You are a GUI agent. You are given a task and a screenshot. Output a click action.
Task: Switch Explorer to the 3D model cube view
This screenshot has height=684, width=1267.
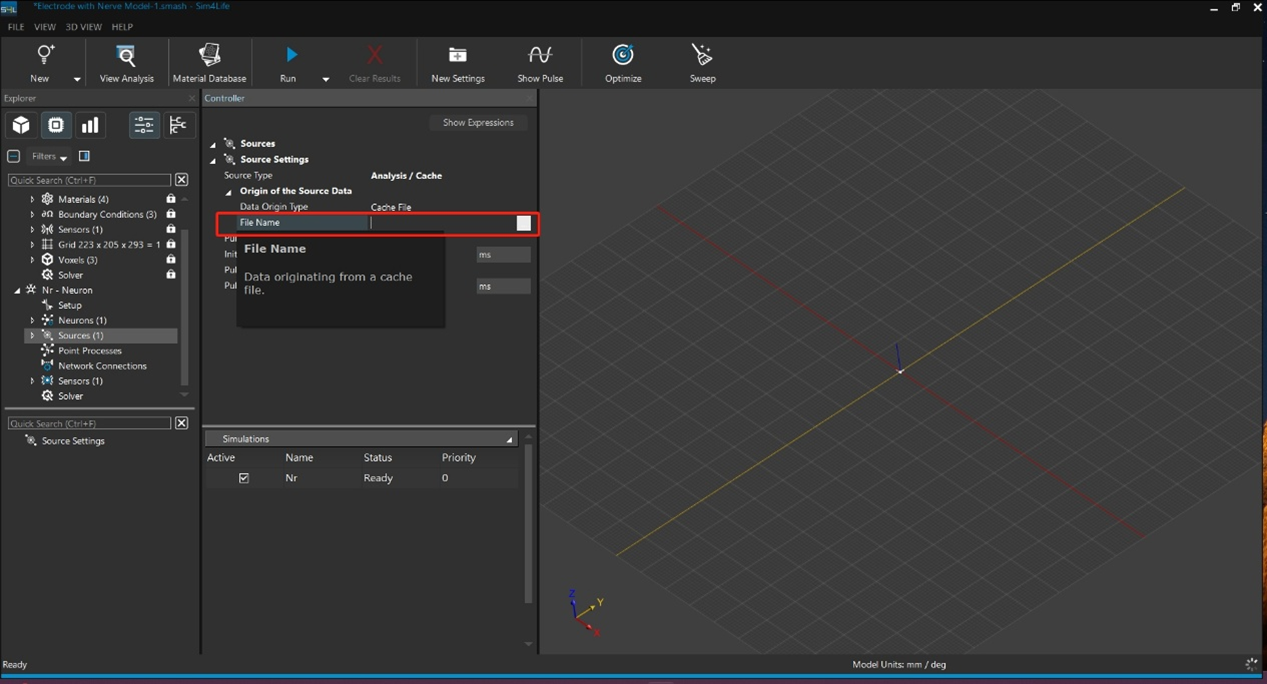point(21,125)
